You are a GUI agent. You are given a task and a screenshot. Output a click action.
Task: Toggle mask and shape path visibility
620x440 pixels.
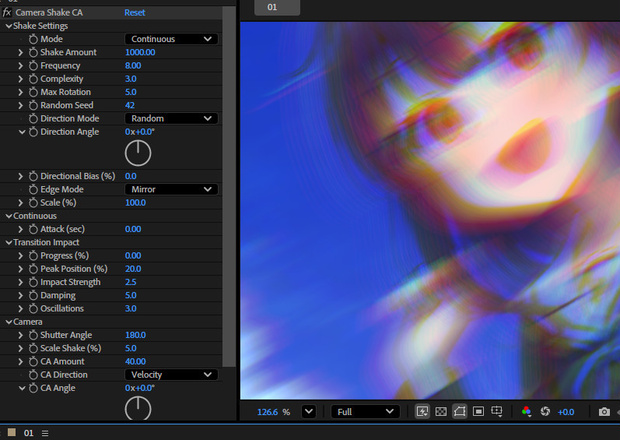pos(459,412)
